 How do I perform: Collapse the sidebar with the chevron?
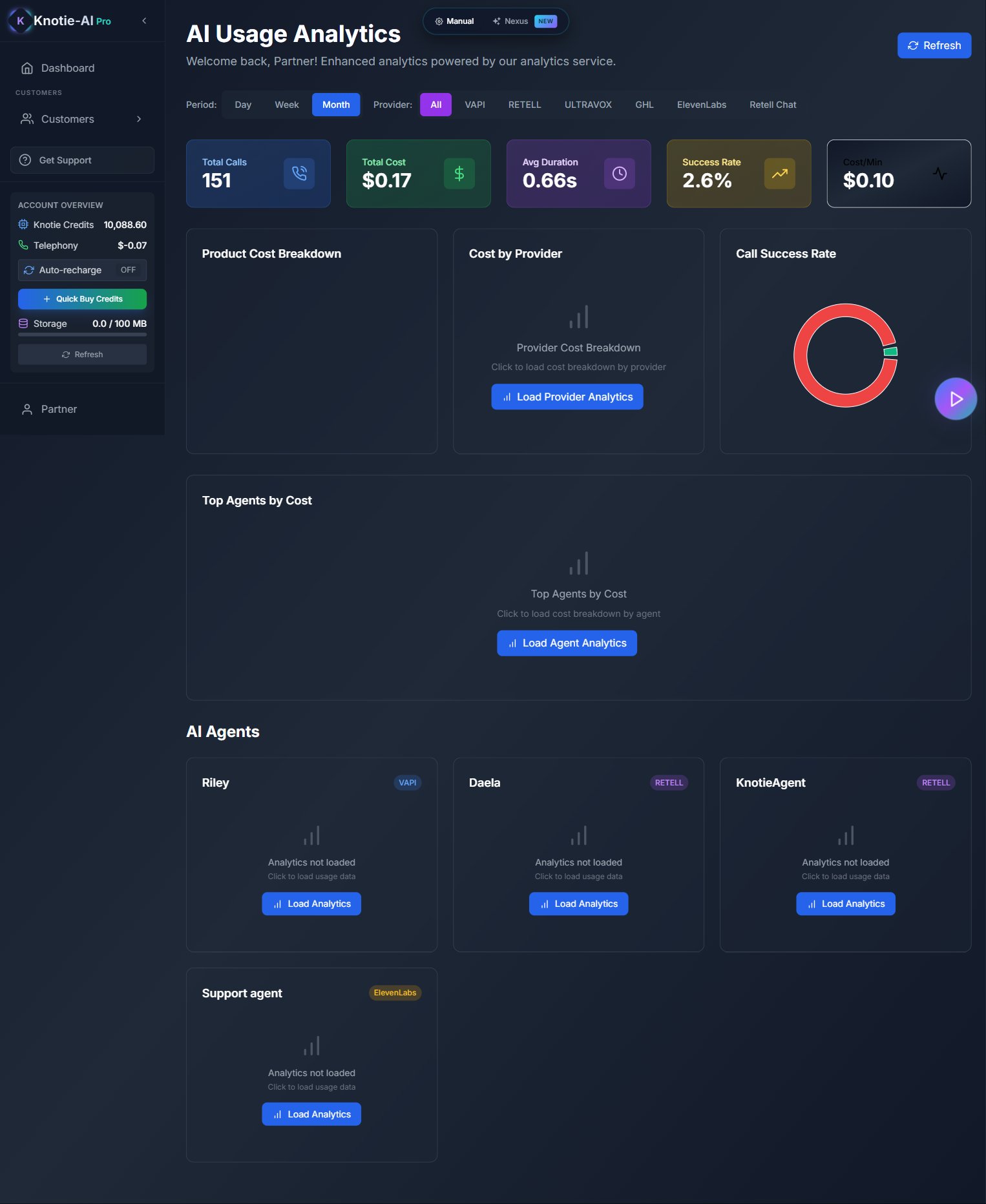coord(144,21)
